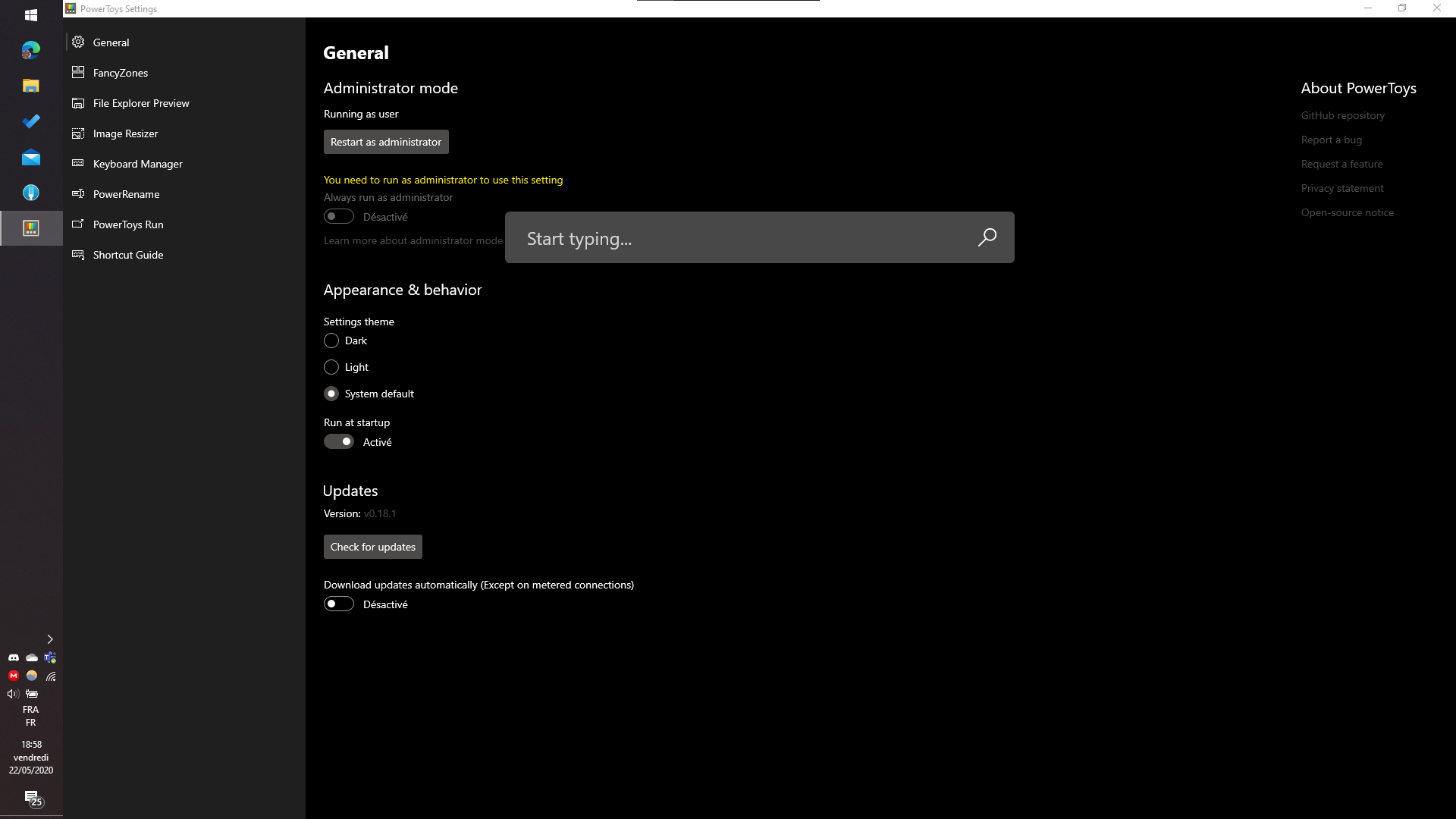Open File Explorer from the taskbar
This screenshot has height=819, width=1456.
coord(31,86)
